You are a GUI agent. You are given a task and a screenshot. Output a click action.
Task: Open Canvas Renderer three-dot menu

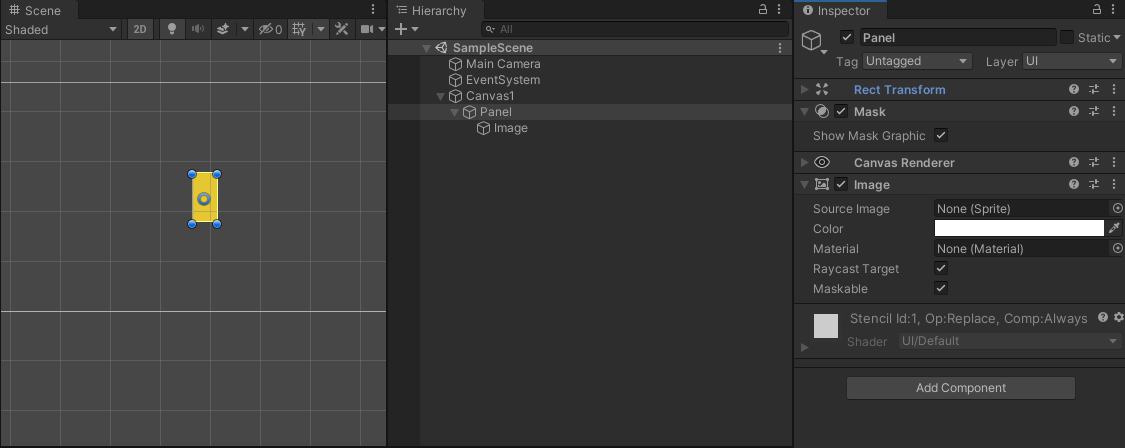tap(1114, 162)
